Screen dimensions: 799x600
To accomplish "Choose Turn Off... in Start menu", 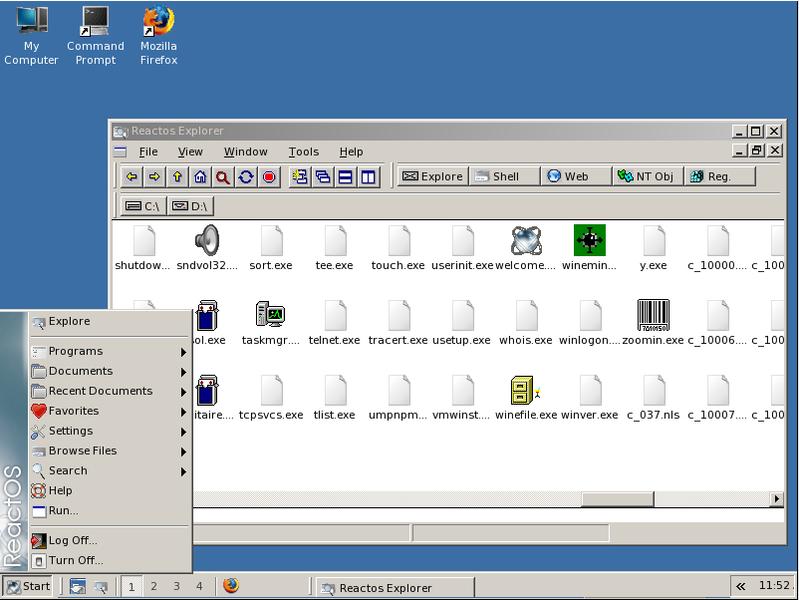I will (x=110, y=560).
